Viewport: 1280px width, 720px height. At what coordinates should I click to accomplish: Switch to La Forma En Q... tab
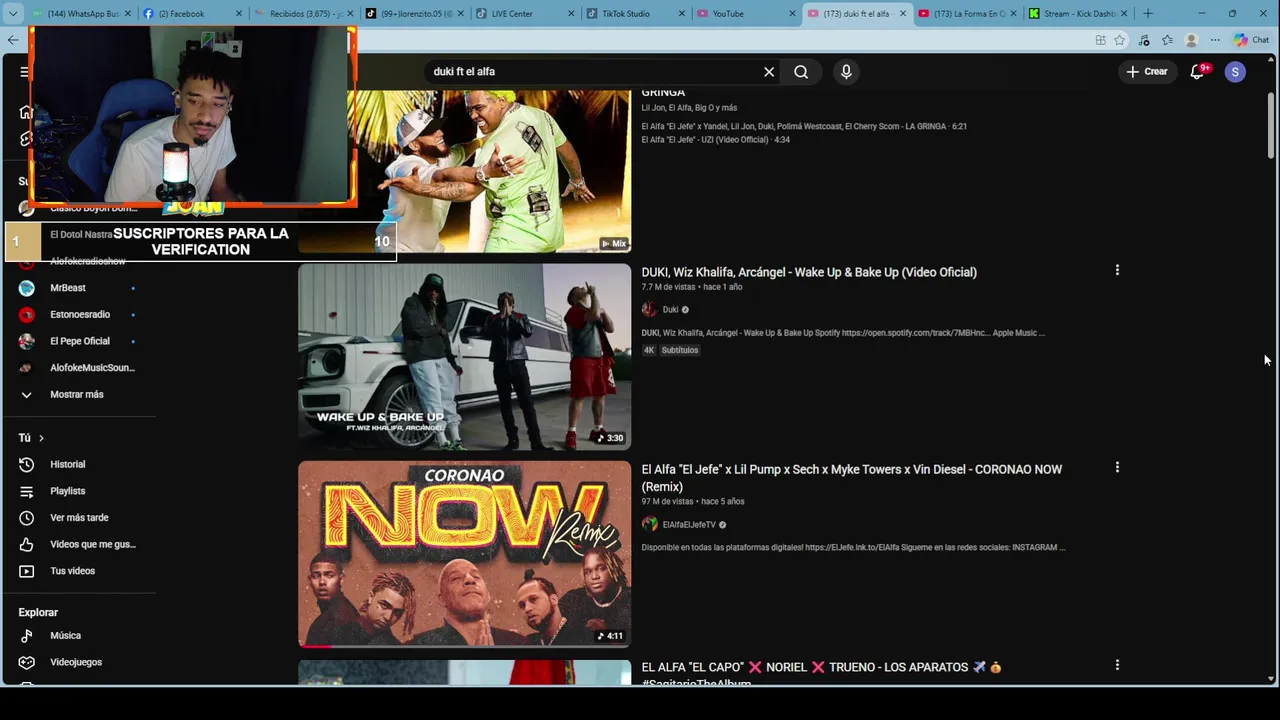click(x=966, y=13)
